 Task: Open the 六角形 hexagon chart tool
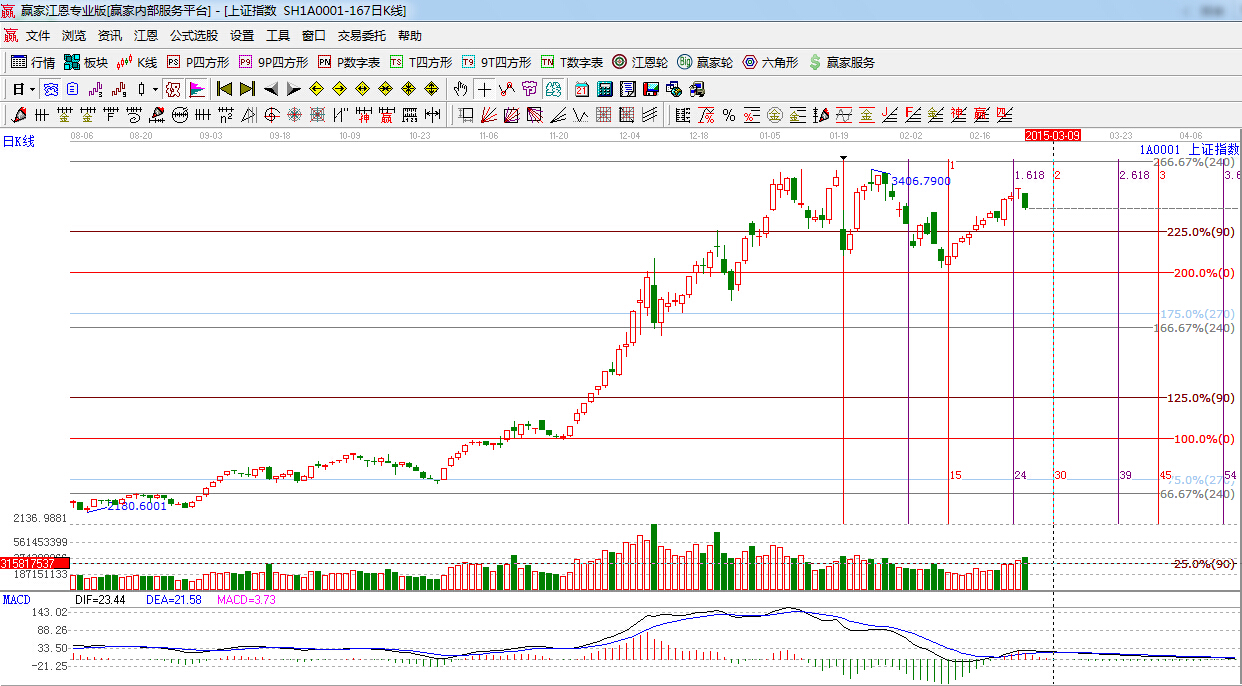pos(770,62)
